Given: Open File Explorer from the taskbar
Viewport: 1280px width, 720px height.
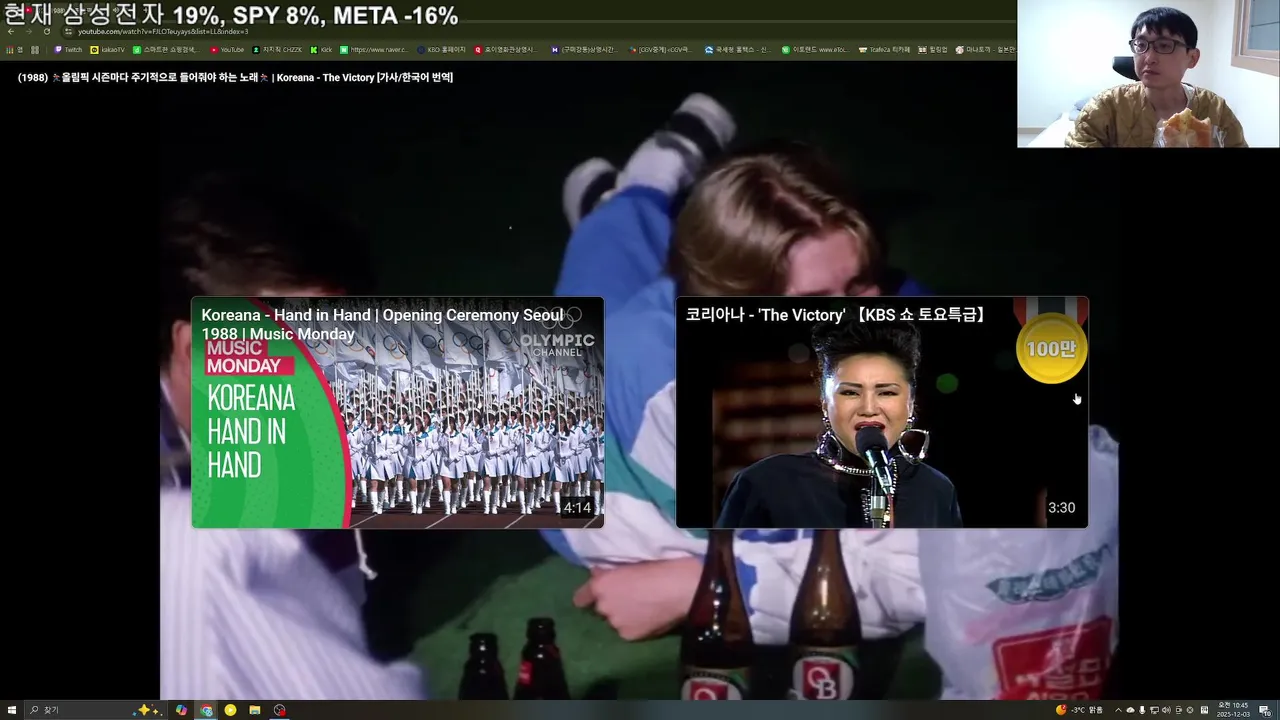Looking at the screenshot, I should 255,710.
